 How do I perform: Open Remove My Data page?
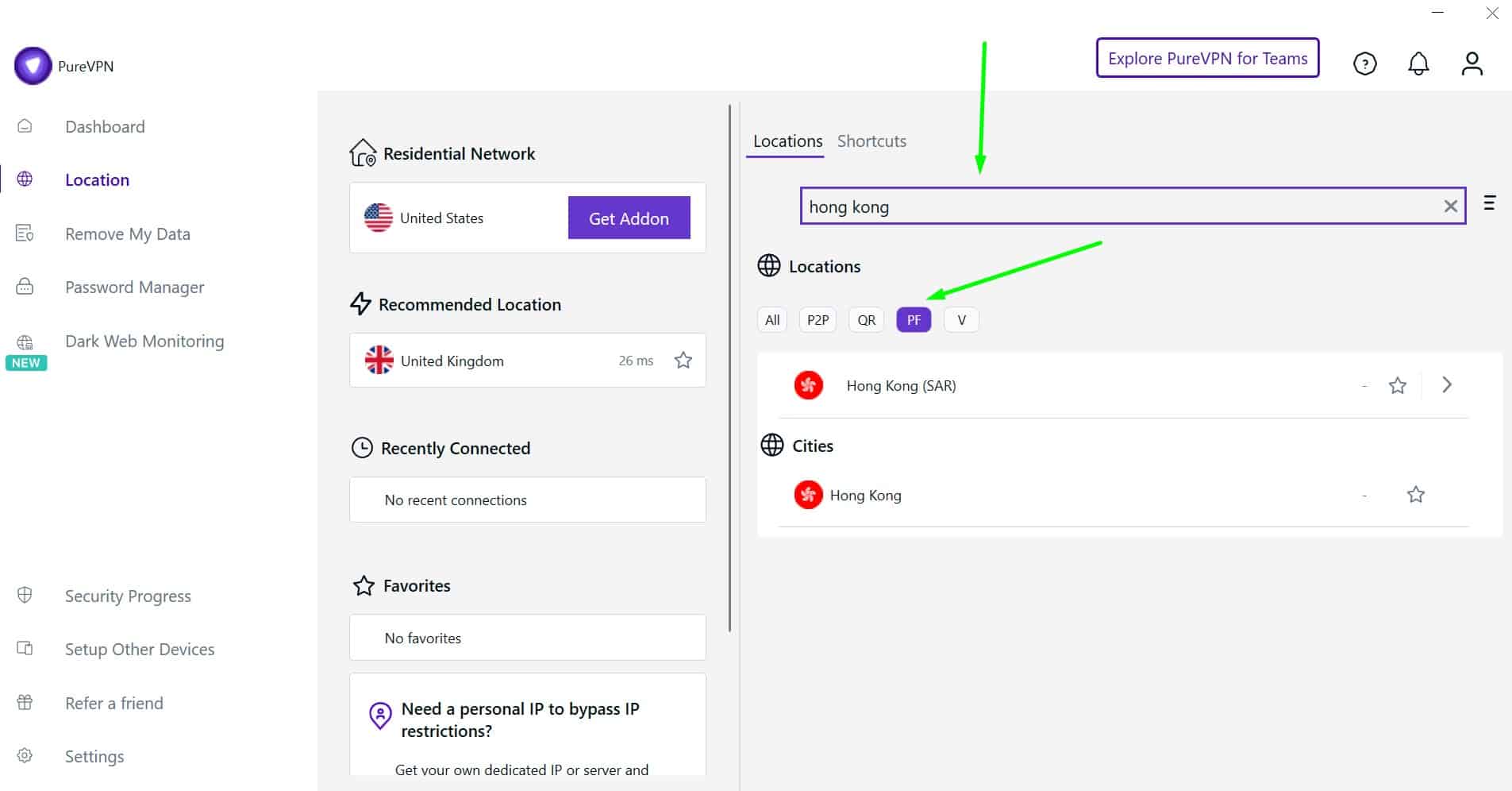(x=128, y=233)
